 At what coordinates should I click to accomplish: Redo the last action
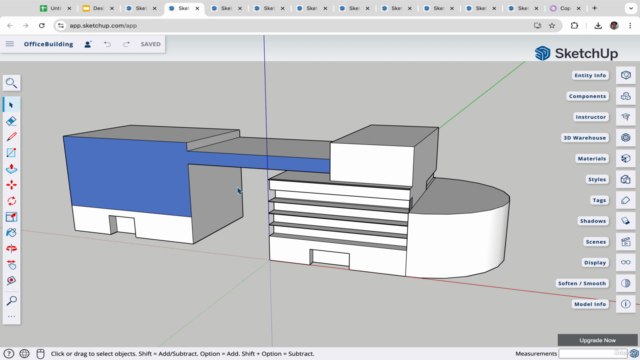pos(126,44)
